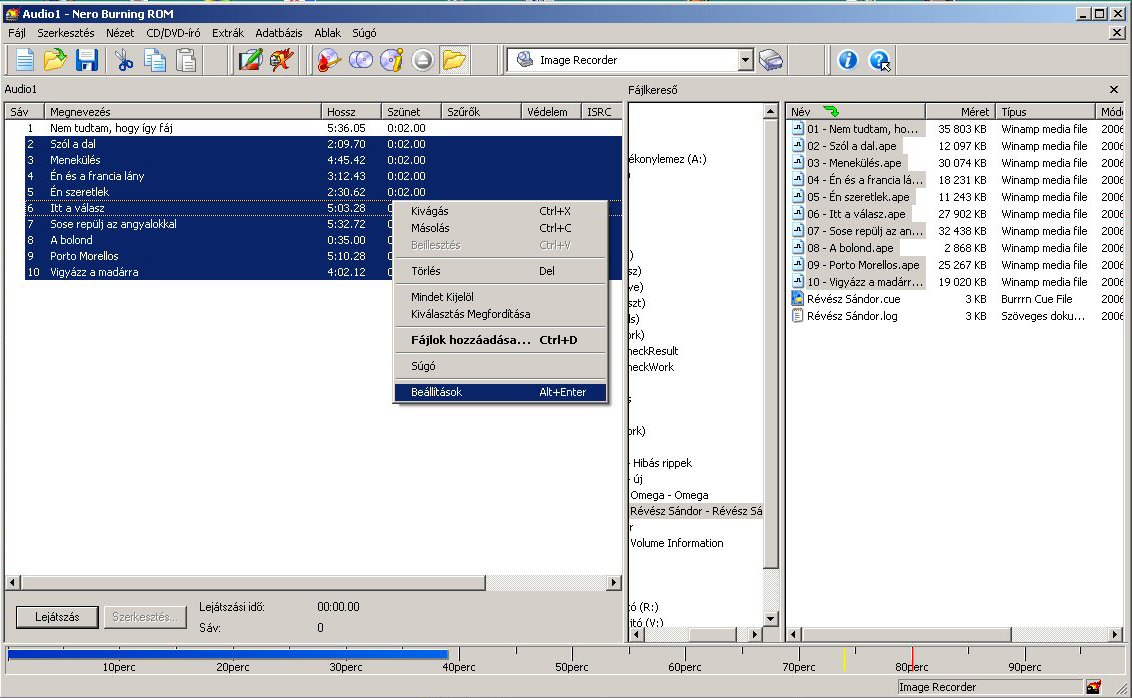The image size is (1132, 698).
Task: Select the Révész Sándor.cue file
Action: (x=853, y=299)
